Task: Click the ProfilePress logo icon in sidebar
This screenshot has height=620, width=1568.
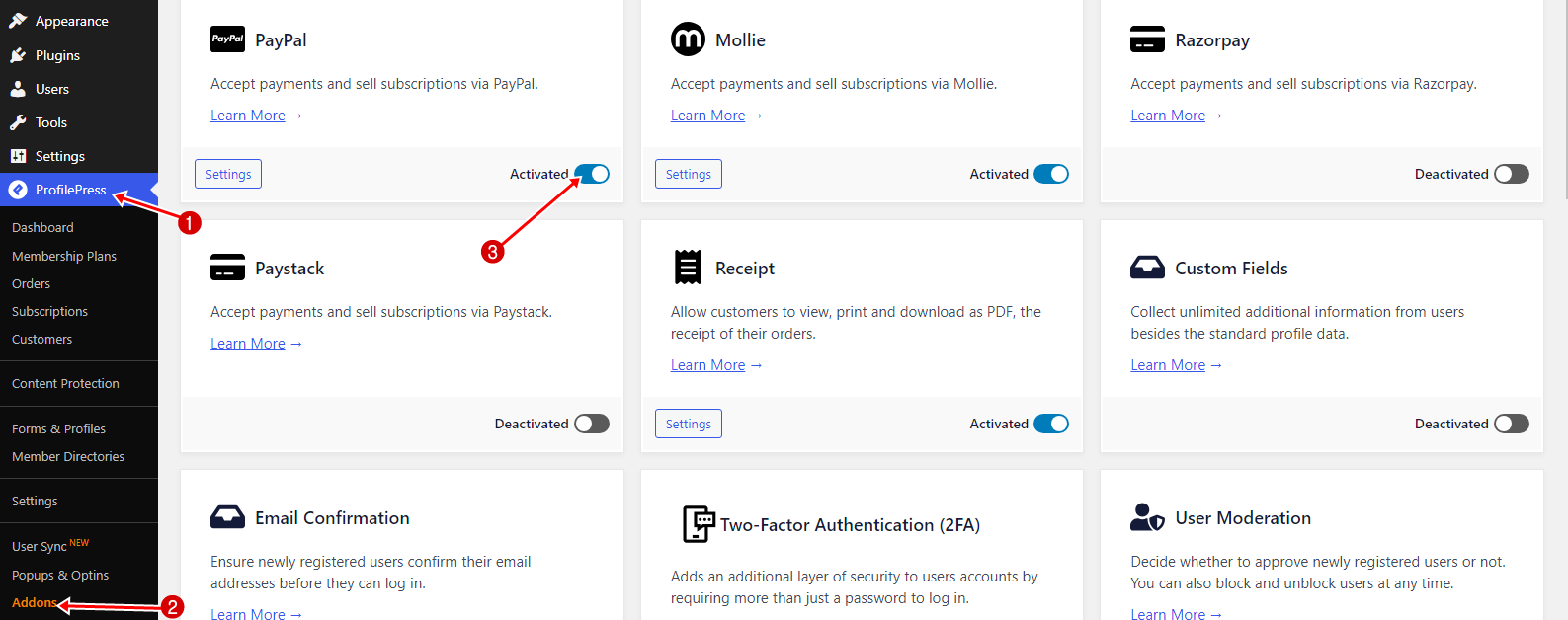Action: (18, 190)
